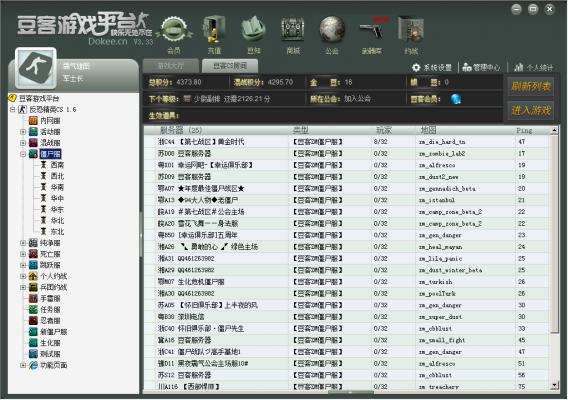
Task: Sort by the 地图 column header
Action: pos(465,130)
